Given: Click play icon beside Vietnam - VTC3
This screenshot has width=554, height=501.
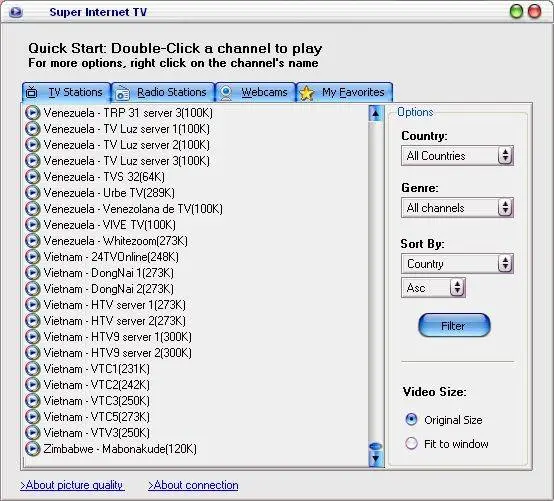Looking at the screenshot, I should tap(33, 401).
